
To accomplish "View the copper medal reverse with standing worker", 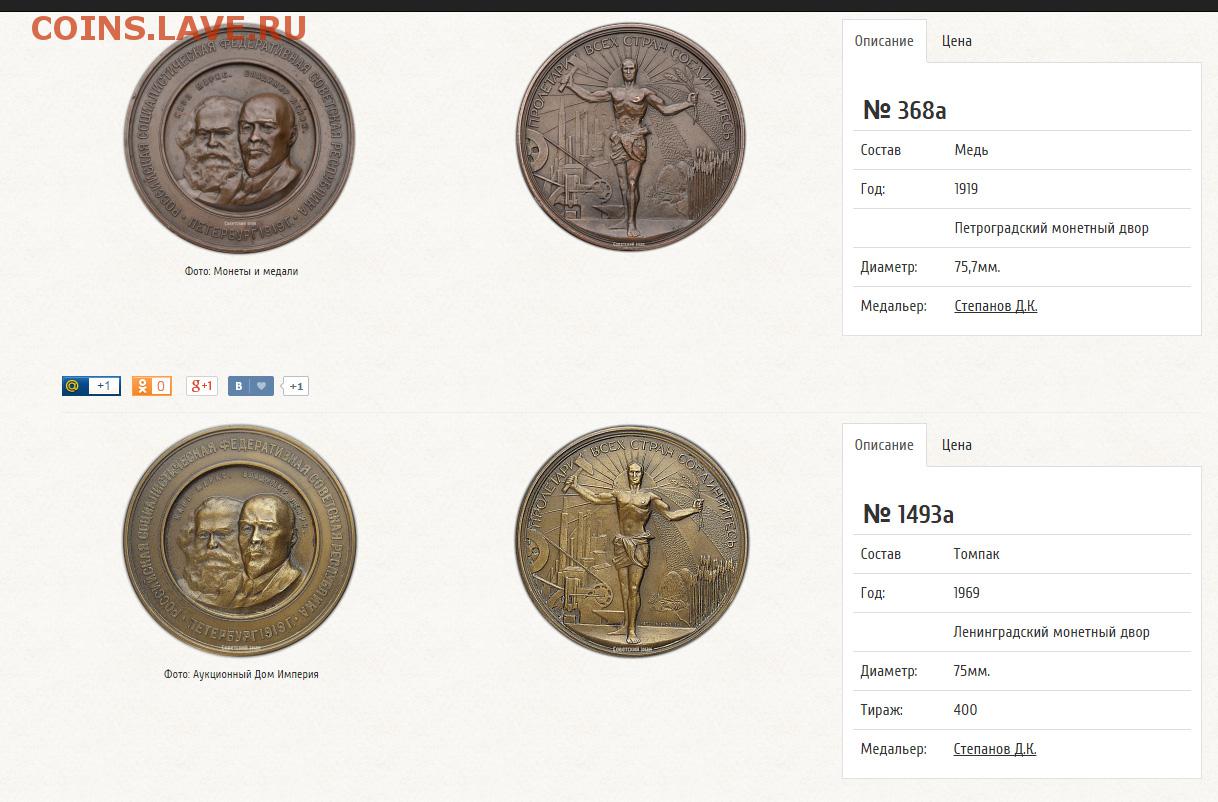I will click(x=631, y=138).
